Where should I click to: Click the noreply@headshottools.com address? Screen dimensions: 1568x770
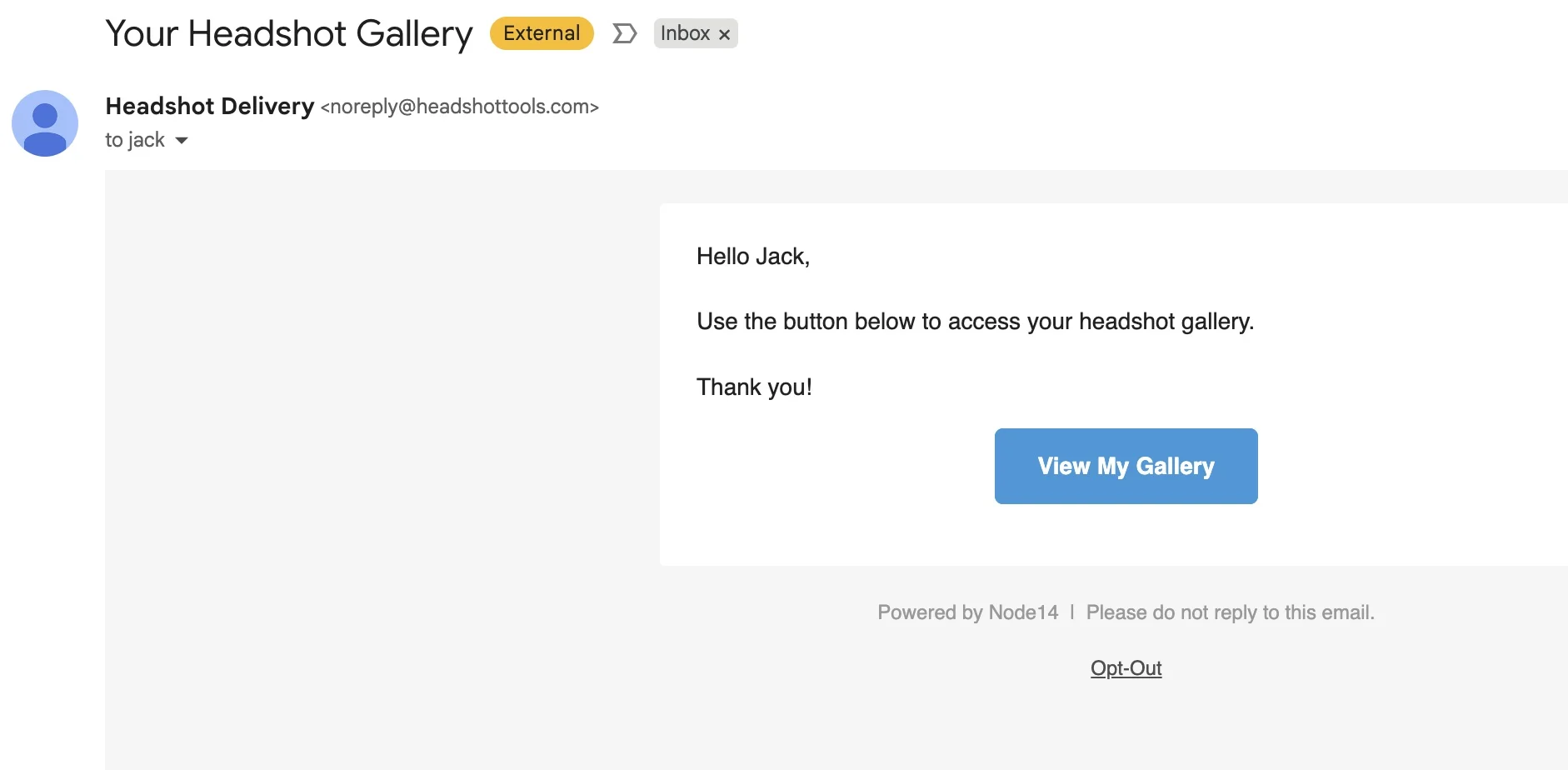pos(460,107)
